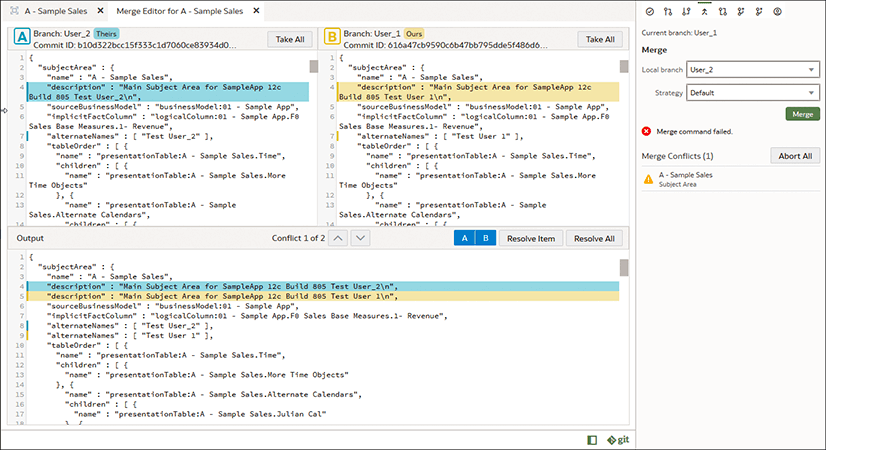The height and width of the screenshot is (450, 888).
Task: Go to next conflict with down chevron
Action: tap(360, 238)
